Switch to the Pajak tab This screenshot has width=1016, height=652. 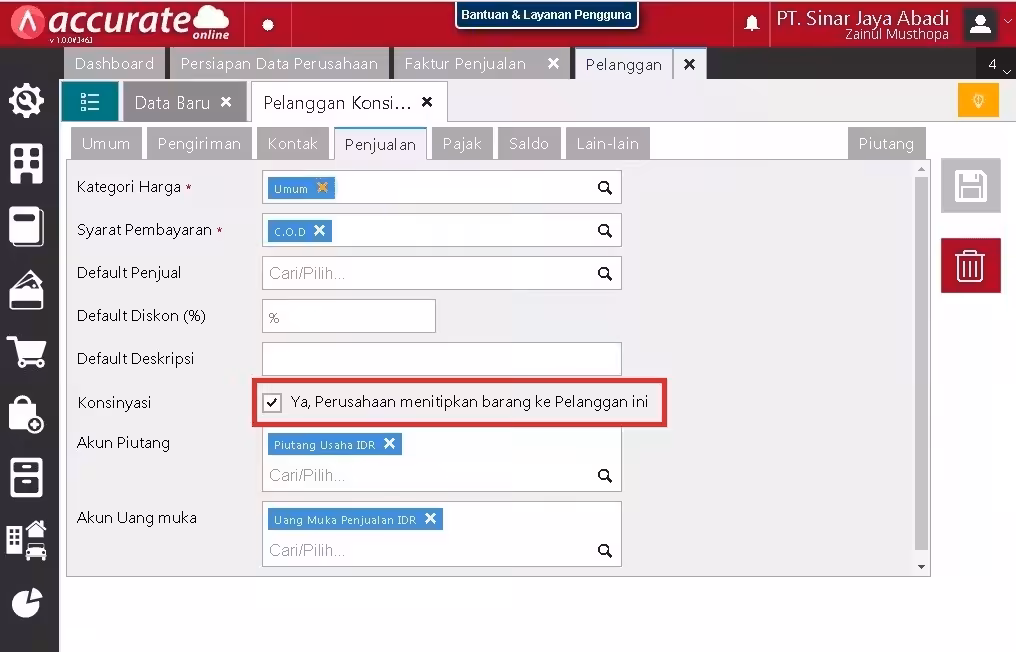pos(462,143)
